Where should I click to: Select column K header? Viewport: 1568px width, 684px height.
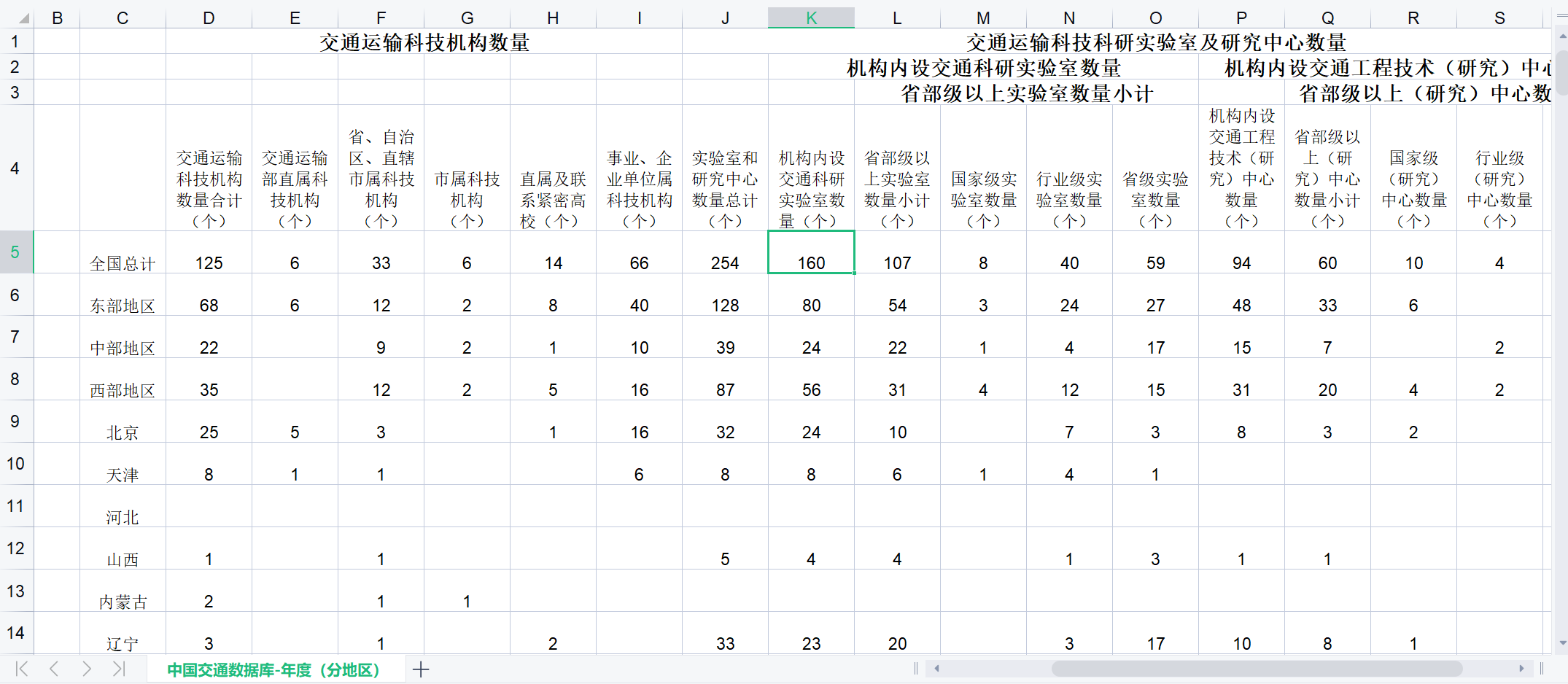(812, 18)
